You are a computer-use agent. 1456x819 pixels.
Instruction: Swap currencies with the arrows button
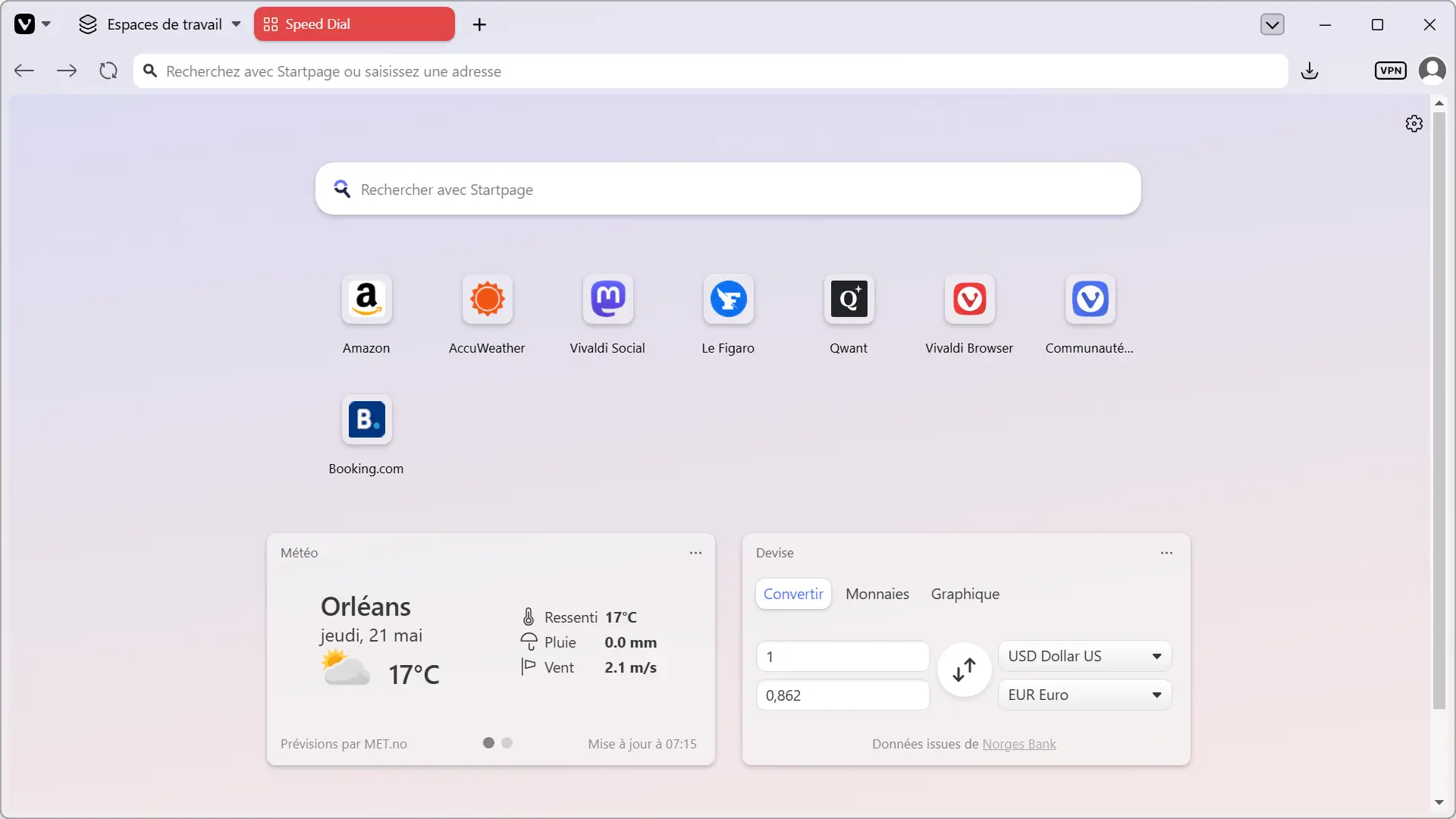coord(964,670)
